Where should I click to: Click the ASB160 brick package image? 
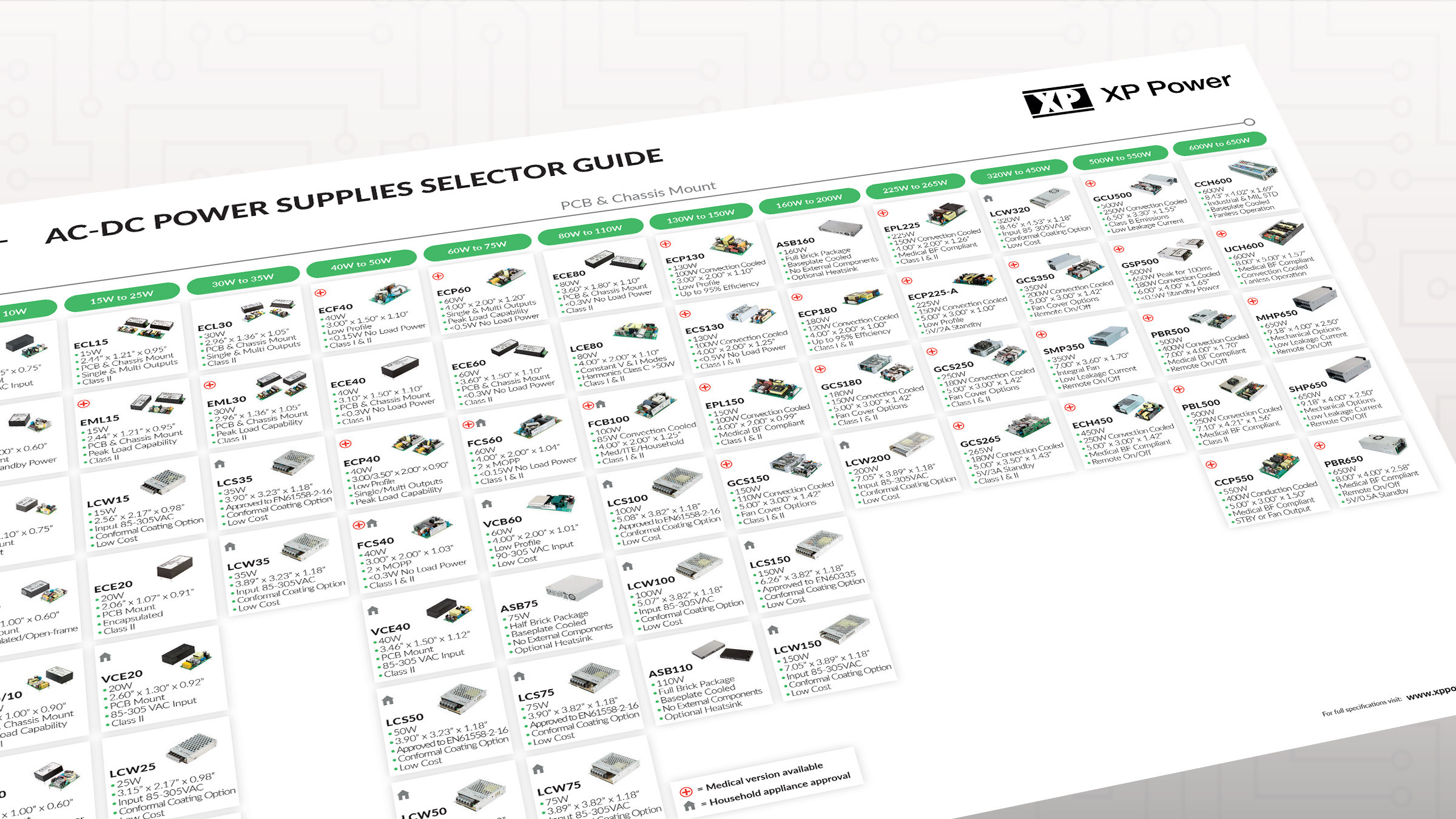(840, 228)
